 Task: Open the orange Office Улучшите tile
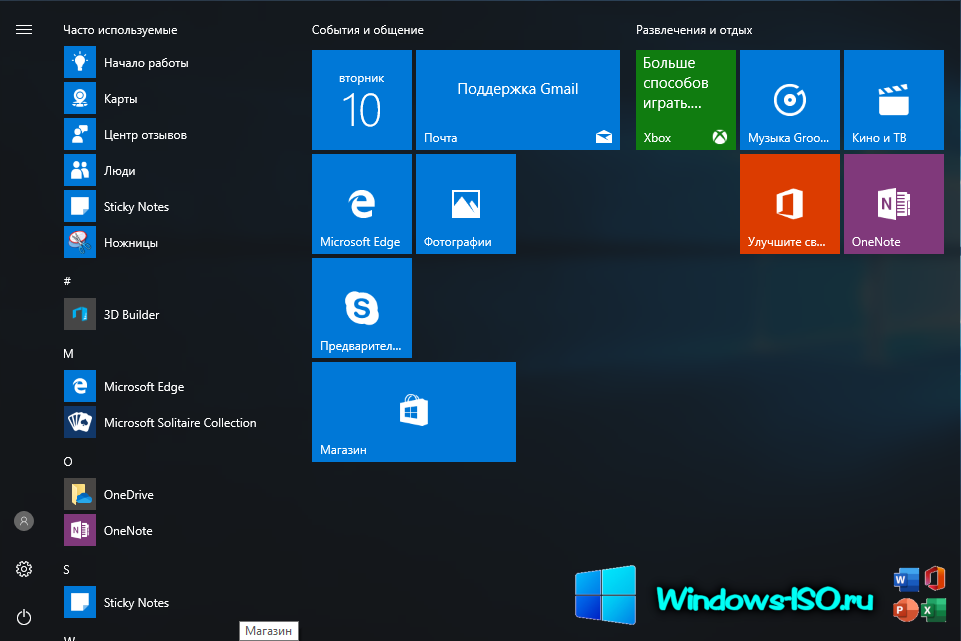click(790, 204)
